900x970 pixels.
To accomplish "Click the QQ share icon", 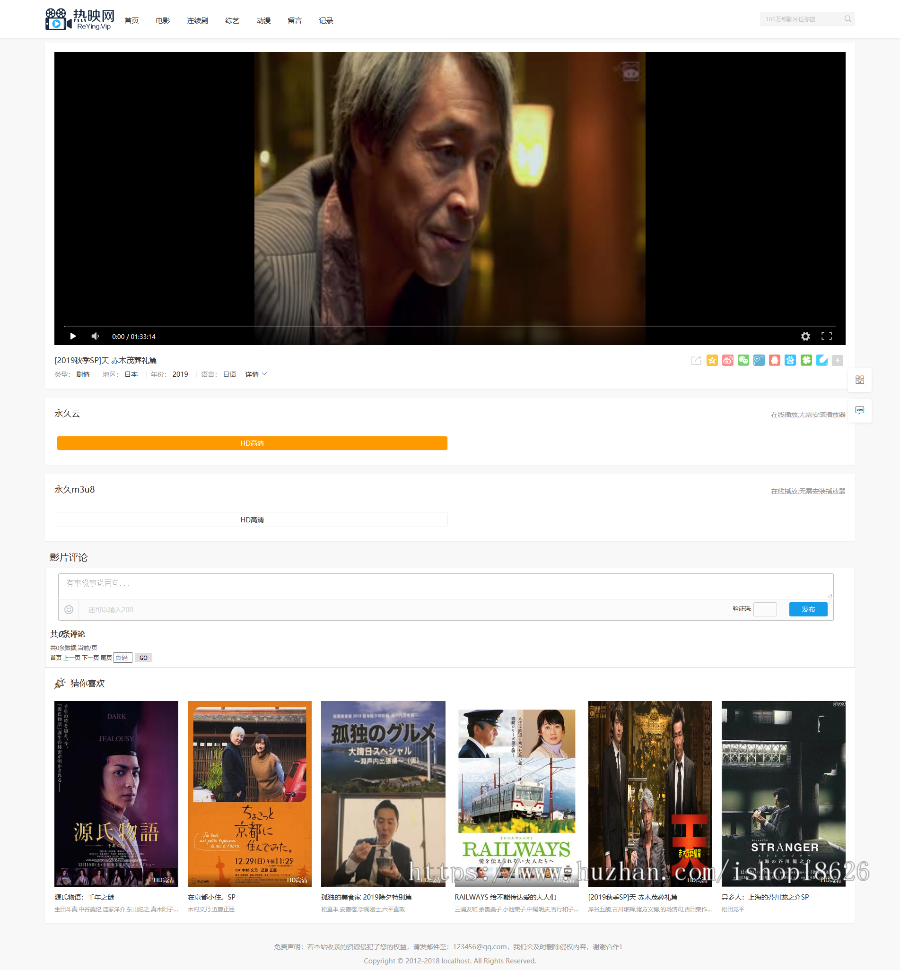I will (775, 360).
